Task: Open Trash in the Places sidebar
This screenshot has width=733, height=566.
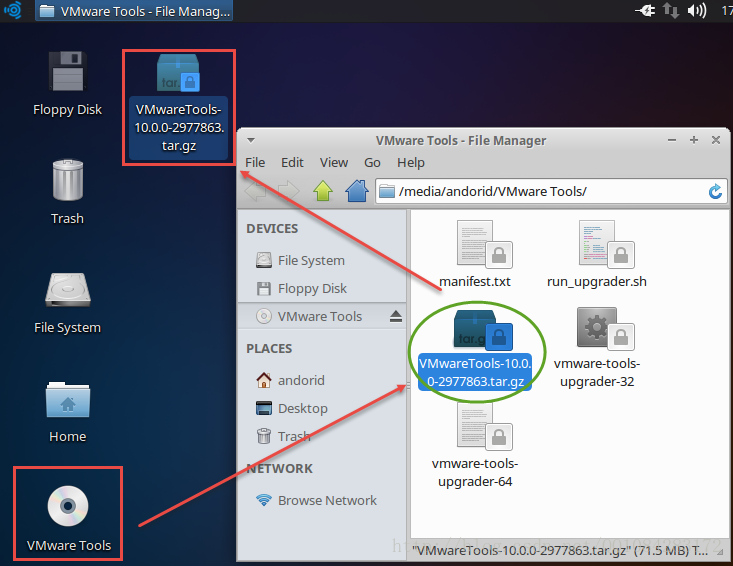Action: [x=322, y=436]
